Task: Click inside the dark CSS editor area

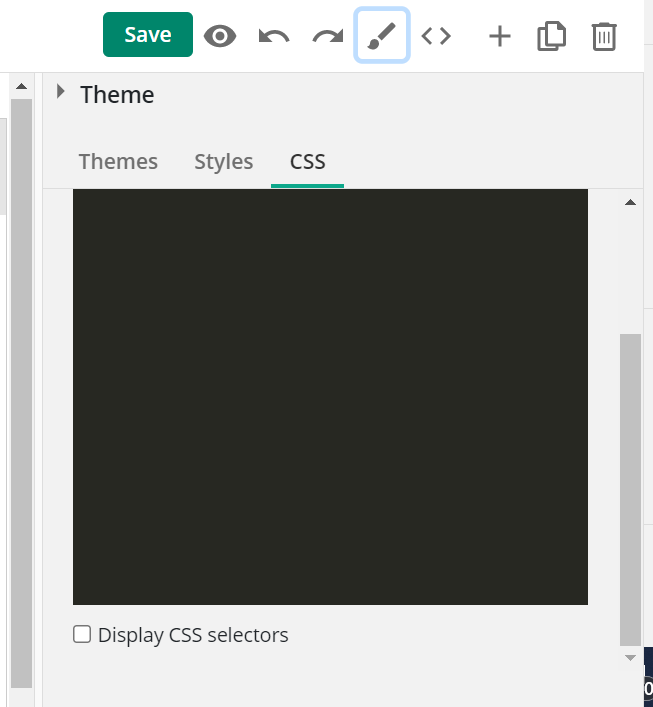Action: click(x=330, y=397)
